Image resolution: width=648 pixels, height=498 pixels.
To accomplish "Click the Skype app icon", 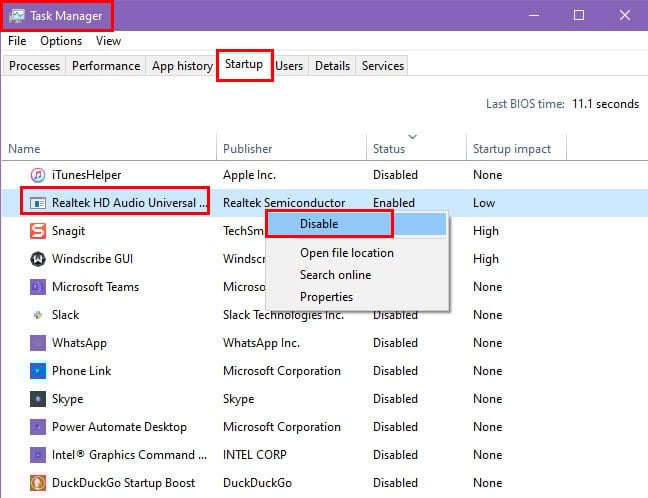I will (x=38, y=399).
